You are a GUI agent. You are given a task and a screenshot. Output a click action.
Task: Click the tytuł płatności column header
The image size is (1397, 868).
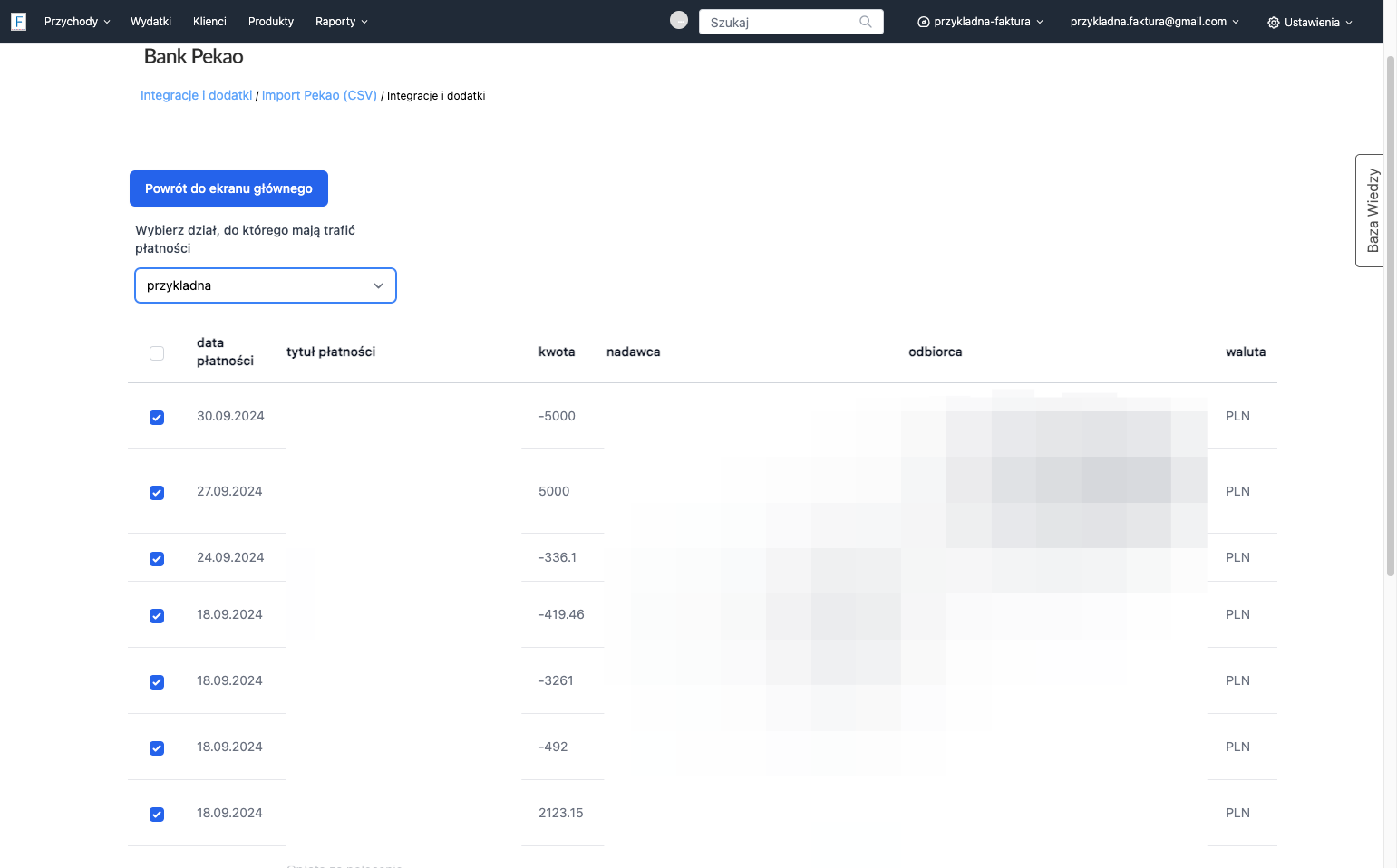pyautogui.click(x=331, y=352)
